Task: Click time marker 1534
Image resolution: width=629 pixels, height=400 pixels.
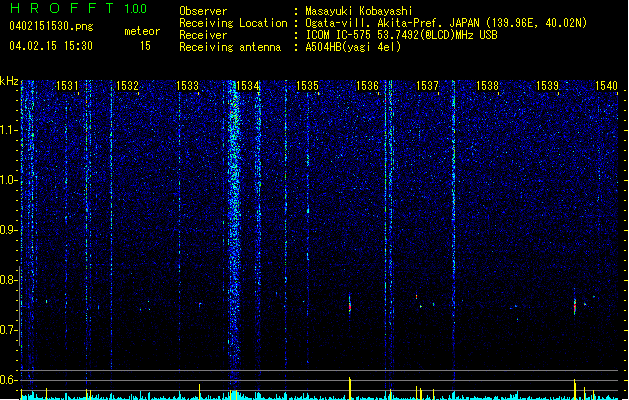Action: 248,86
